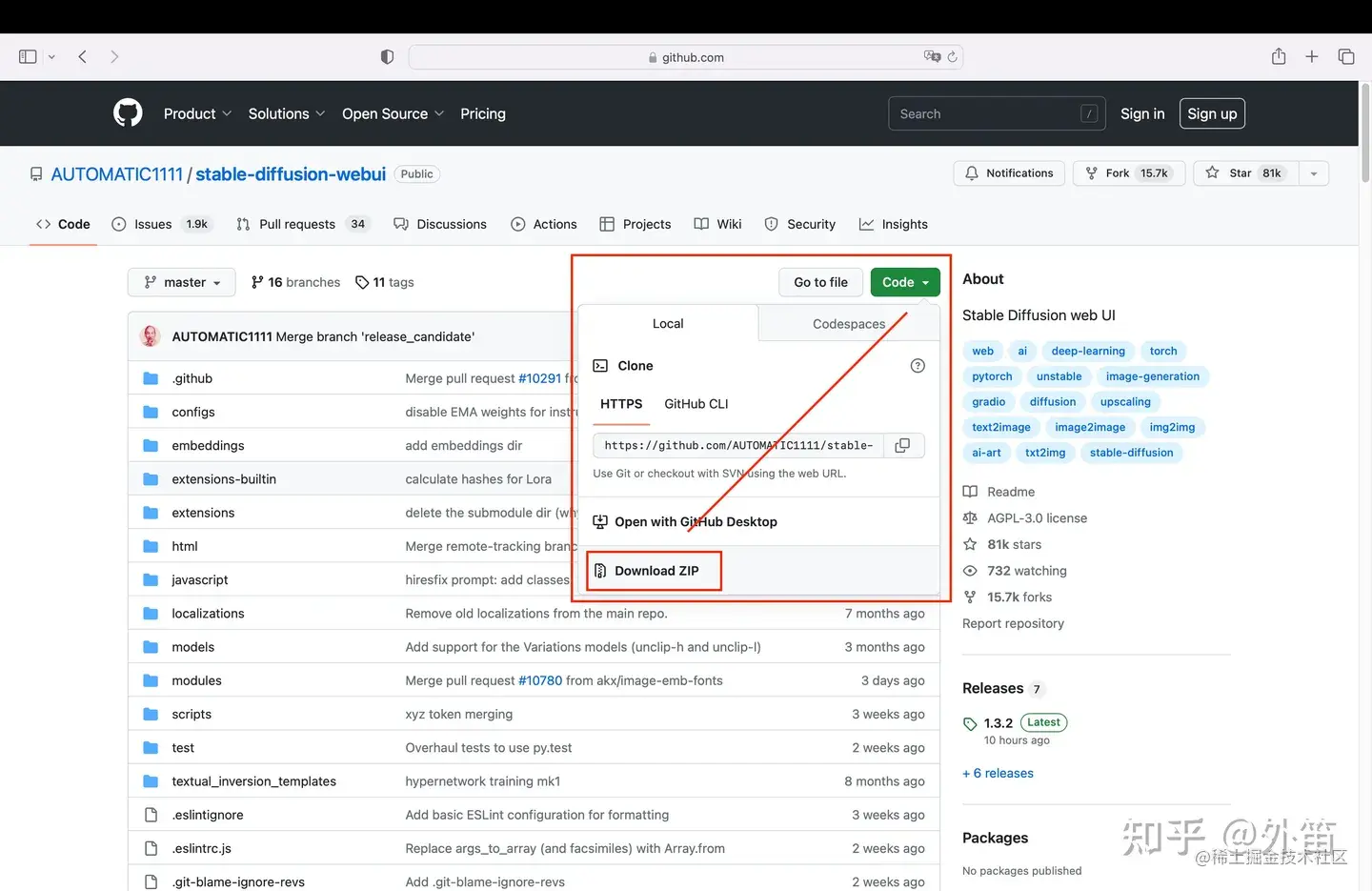Open the Insights tab
This screenshot has height=891, width=1372.
click(x=894, y=224)
